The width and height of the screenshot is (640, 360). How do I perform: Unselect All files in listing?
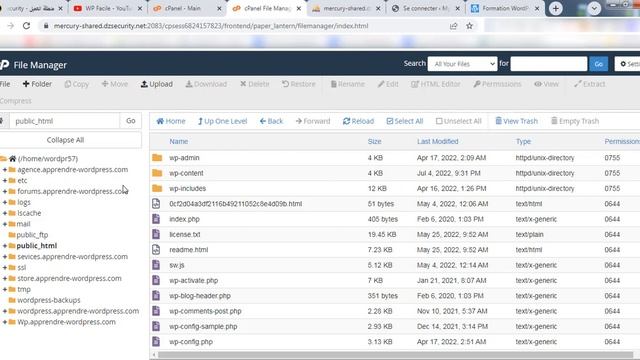(459, 121)
